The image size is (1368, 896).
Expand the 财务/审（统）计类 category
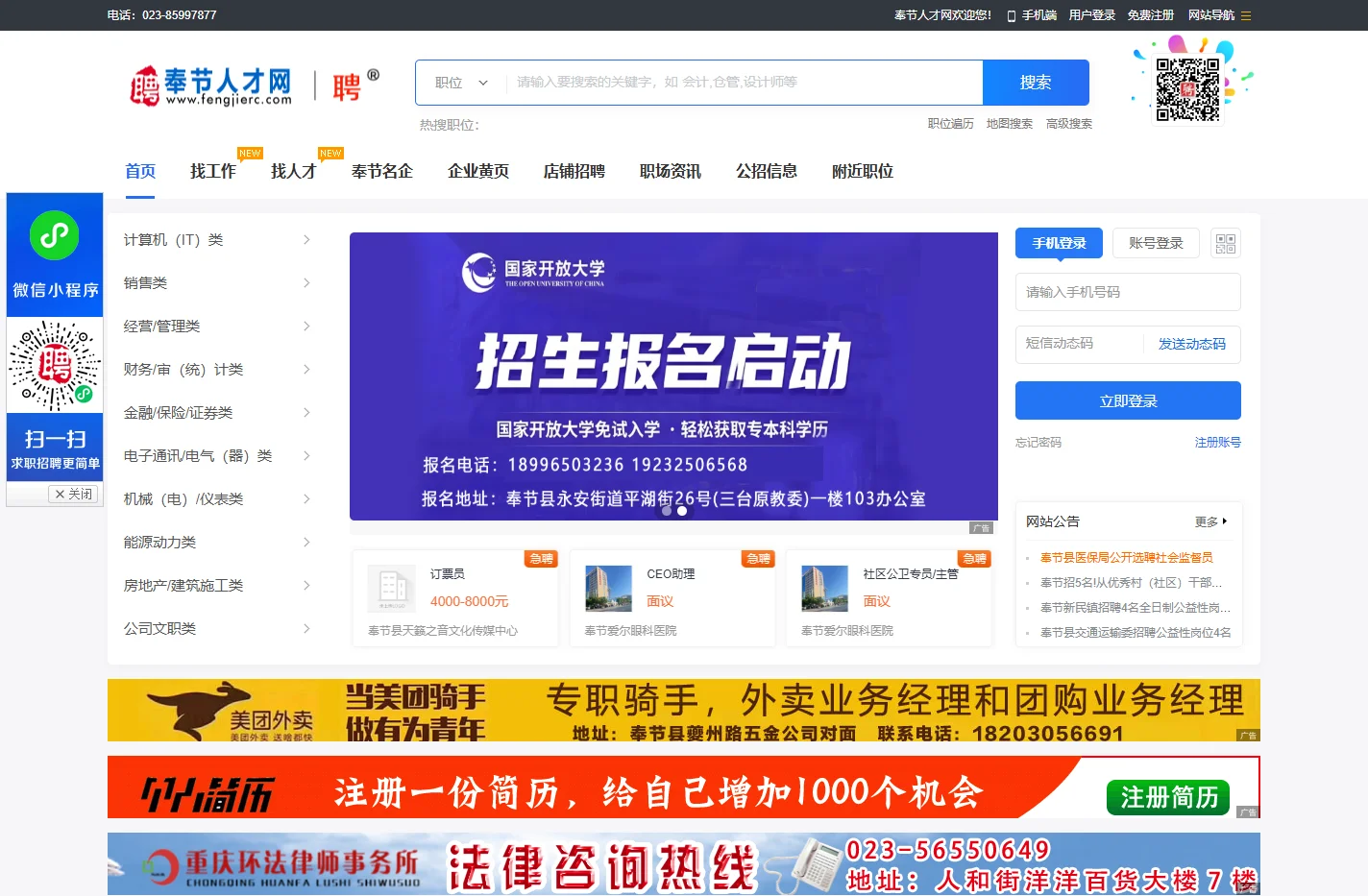tap(217, 370)
